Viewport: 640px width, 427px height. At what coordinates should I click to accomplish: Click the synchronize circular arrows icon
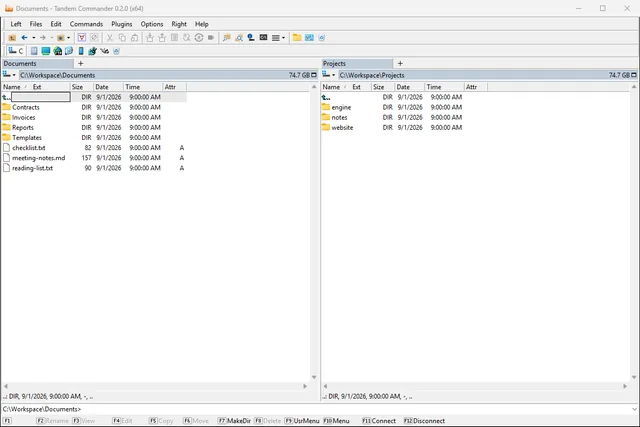point(199,38)
